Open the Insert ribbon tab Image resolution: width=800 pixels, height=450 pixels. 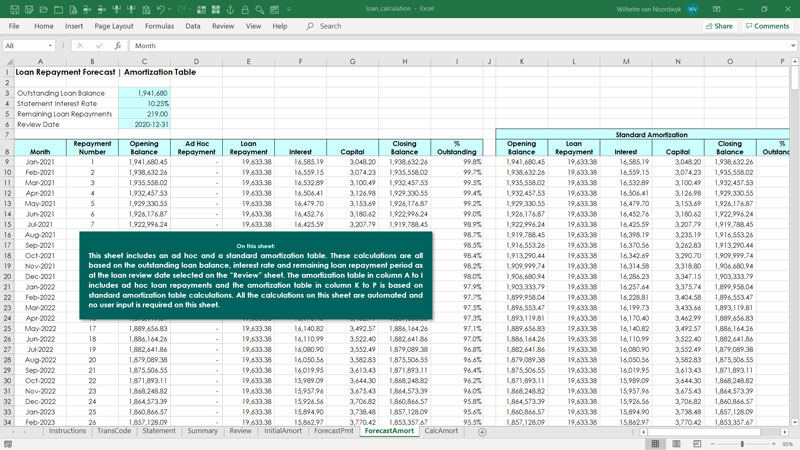tap(74, 26)
